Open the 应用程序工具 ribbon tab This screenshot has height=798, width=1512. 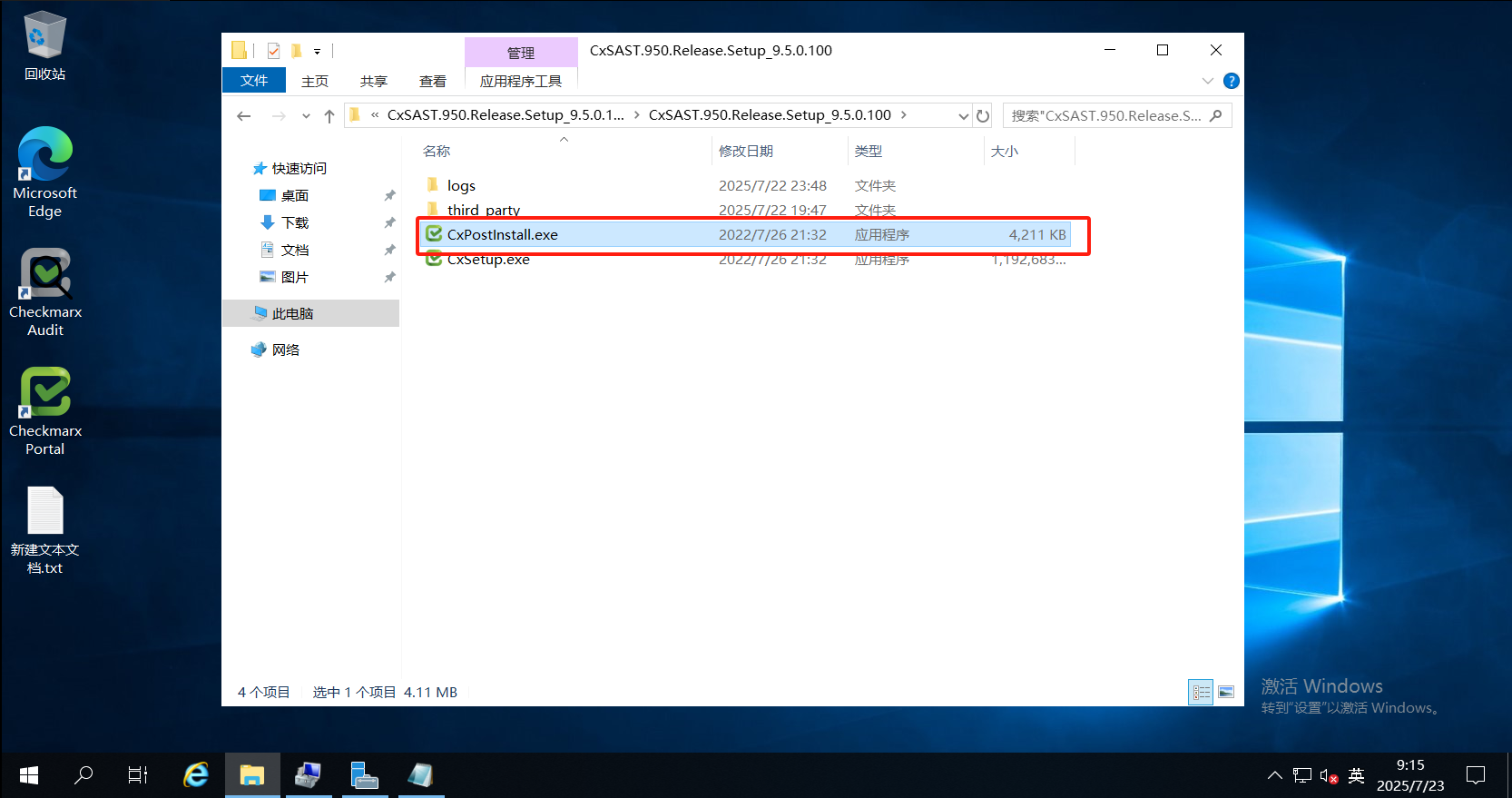(521, 81)
